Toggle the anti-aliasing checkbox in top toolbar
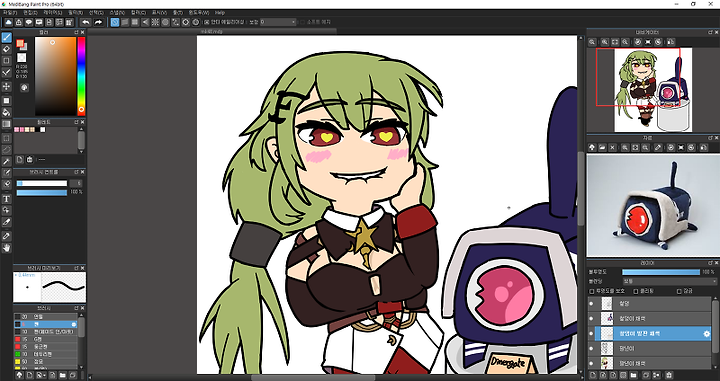The width and height of the screenshot is (720, 381). pos(207,22)
